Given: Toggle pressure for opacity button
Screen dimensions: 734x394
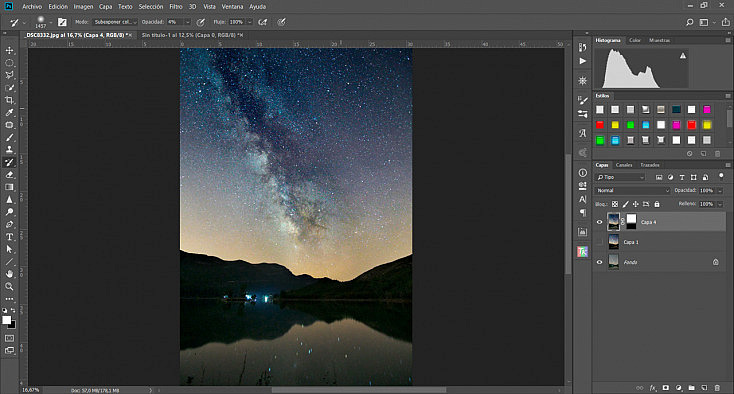Looking at the screenshot, I should point(201,22).
